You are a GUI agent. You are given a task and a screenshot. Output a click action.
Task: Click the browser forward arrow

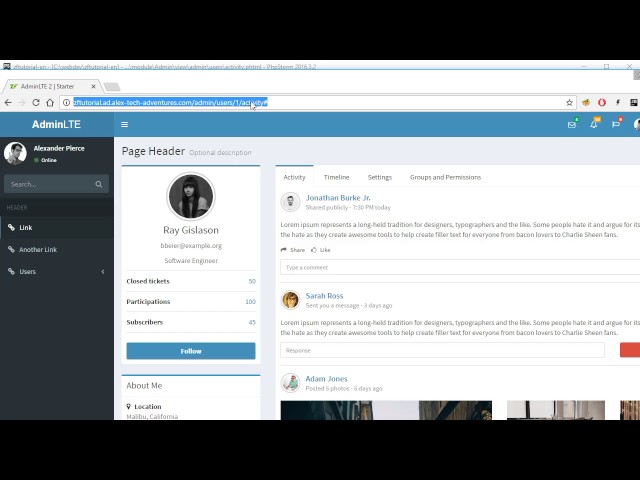[22, 102]
